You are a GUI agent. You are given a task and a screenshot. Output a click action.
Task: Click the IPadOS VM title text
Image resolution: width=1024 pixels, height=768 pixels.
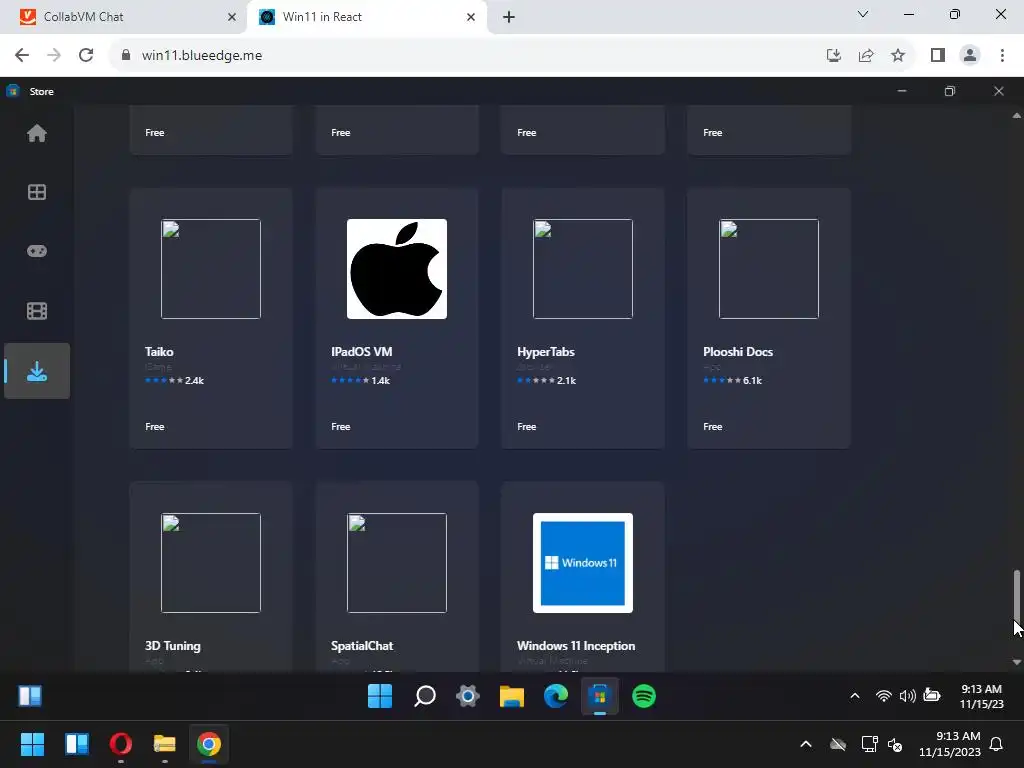pyautogui.click(x=362, y=351)
